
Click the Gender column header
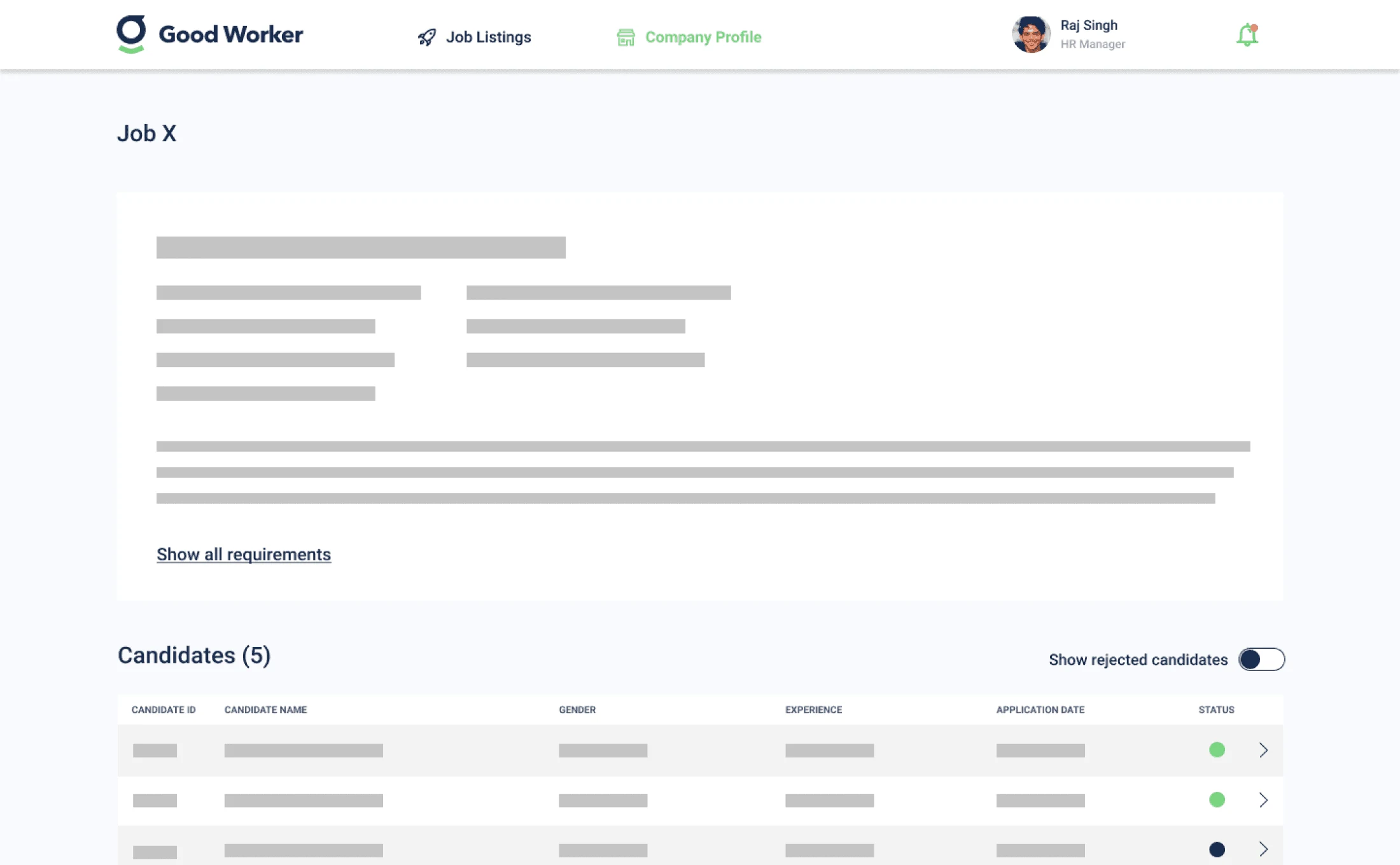(577, 710)
